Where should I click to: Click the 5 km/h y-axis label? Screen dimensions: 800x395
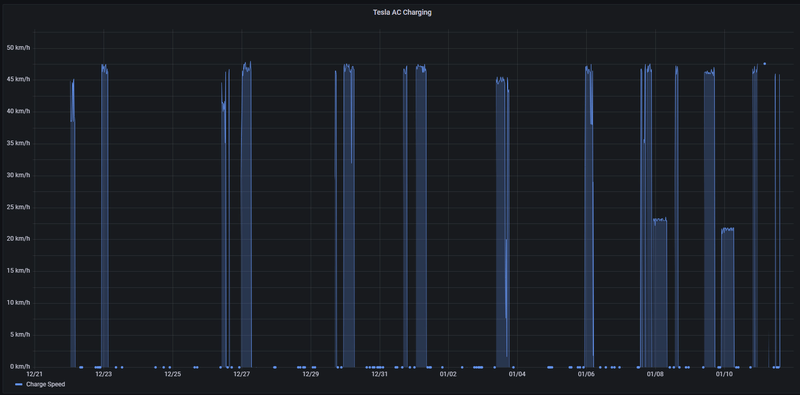coord(20,335)
